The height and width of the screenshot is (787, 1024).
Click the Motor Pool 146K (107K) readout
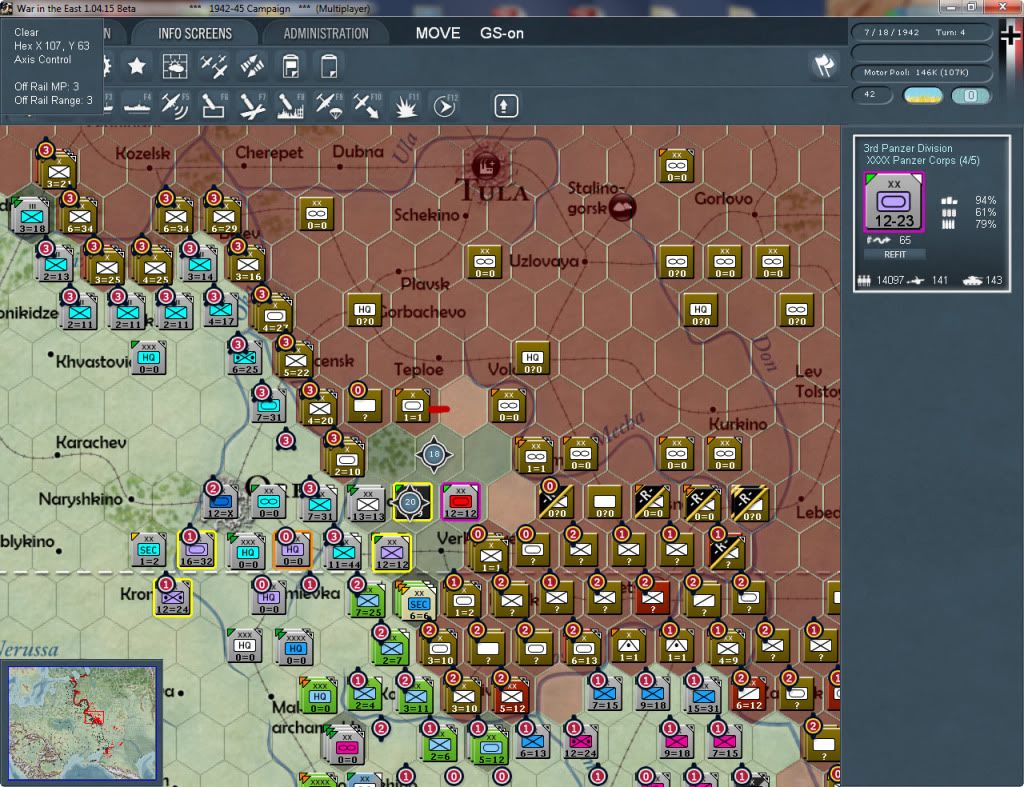[x=922, y=72]
